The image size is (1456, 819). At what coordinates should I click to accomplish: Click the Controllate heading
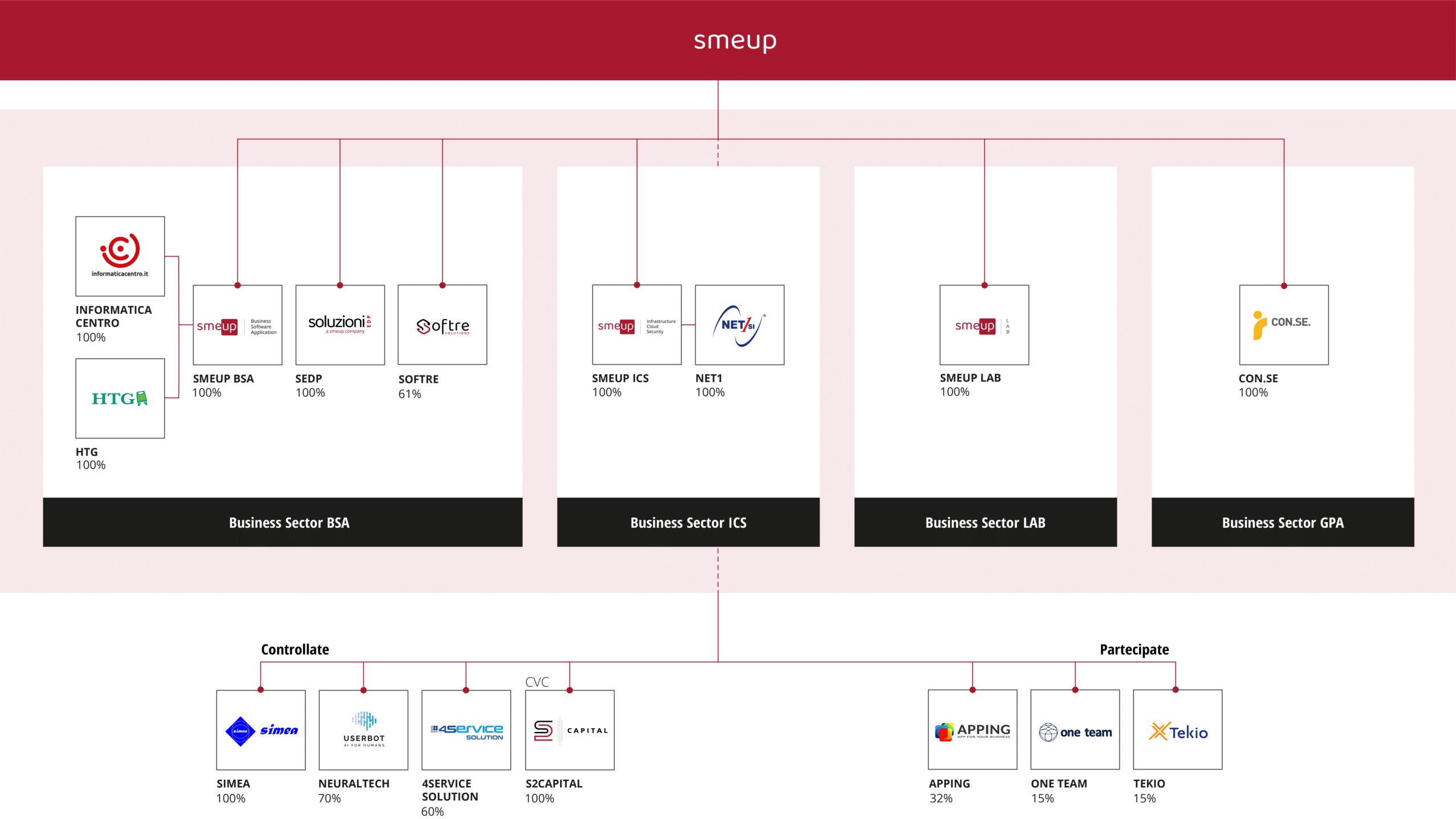(295, 650)
